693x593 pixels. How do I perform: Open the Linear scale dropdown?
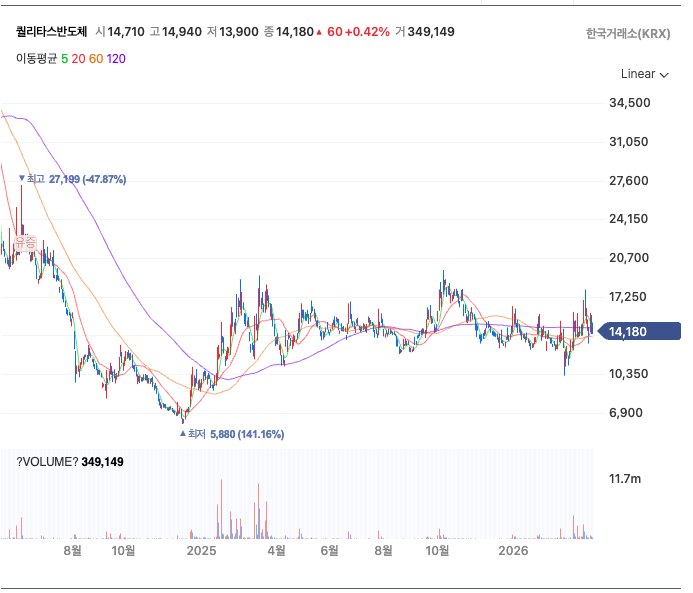644,74
